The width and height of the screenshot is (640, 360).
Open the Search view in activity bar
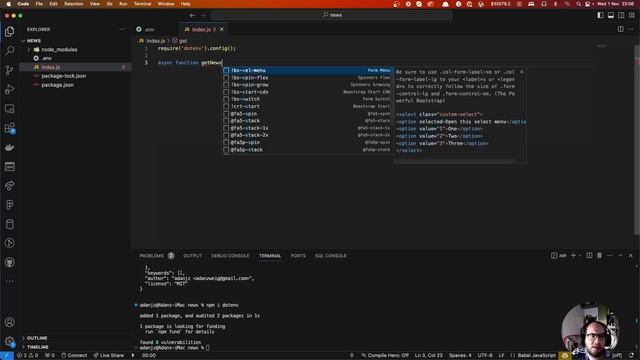tap(9, 51)
